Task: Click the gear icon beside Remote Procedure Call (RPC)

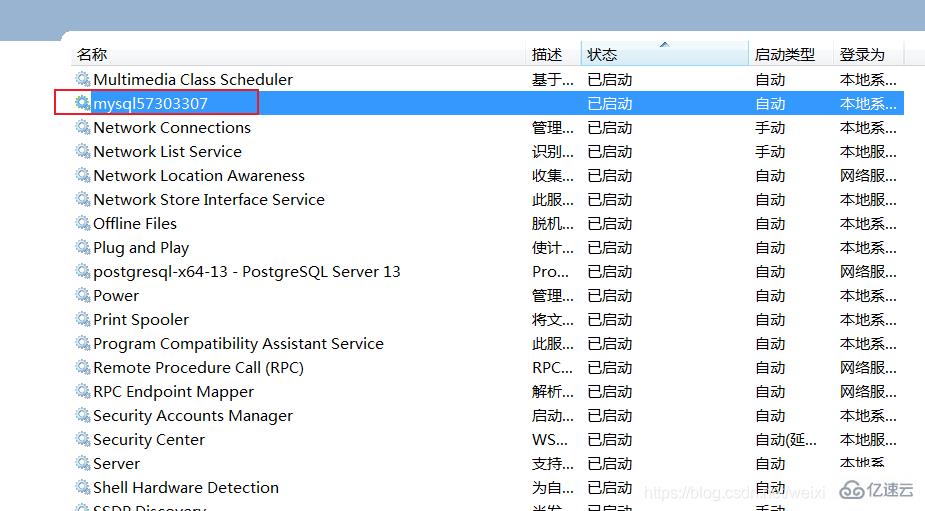Action: click(83, 368)
